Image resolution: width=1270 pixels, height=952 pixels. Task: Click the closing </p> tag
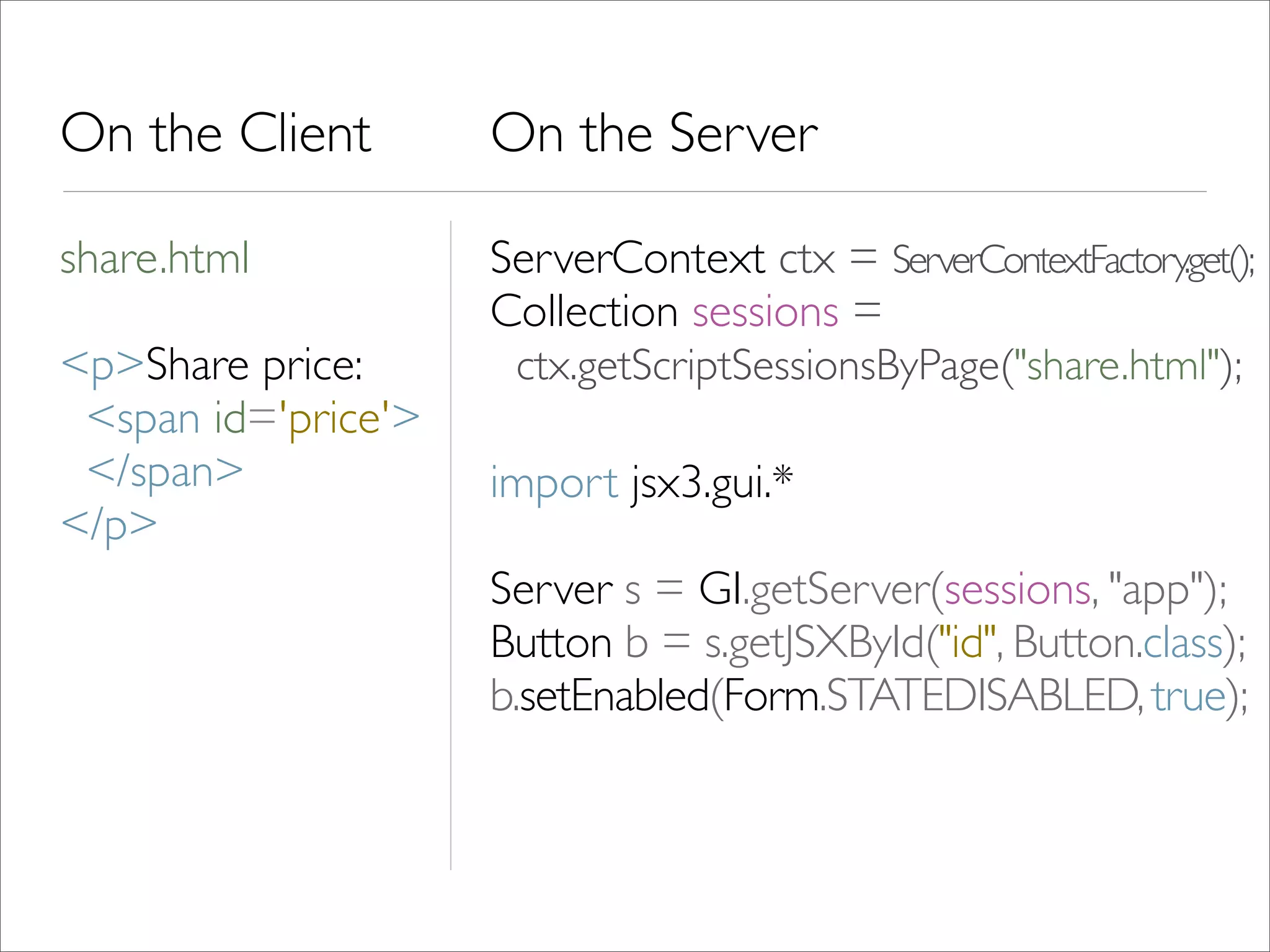(109, 526)
